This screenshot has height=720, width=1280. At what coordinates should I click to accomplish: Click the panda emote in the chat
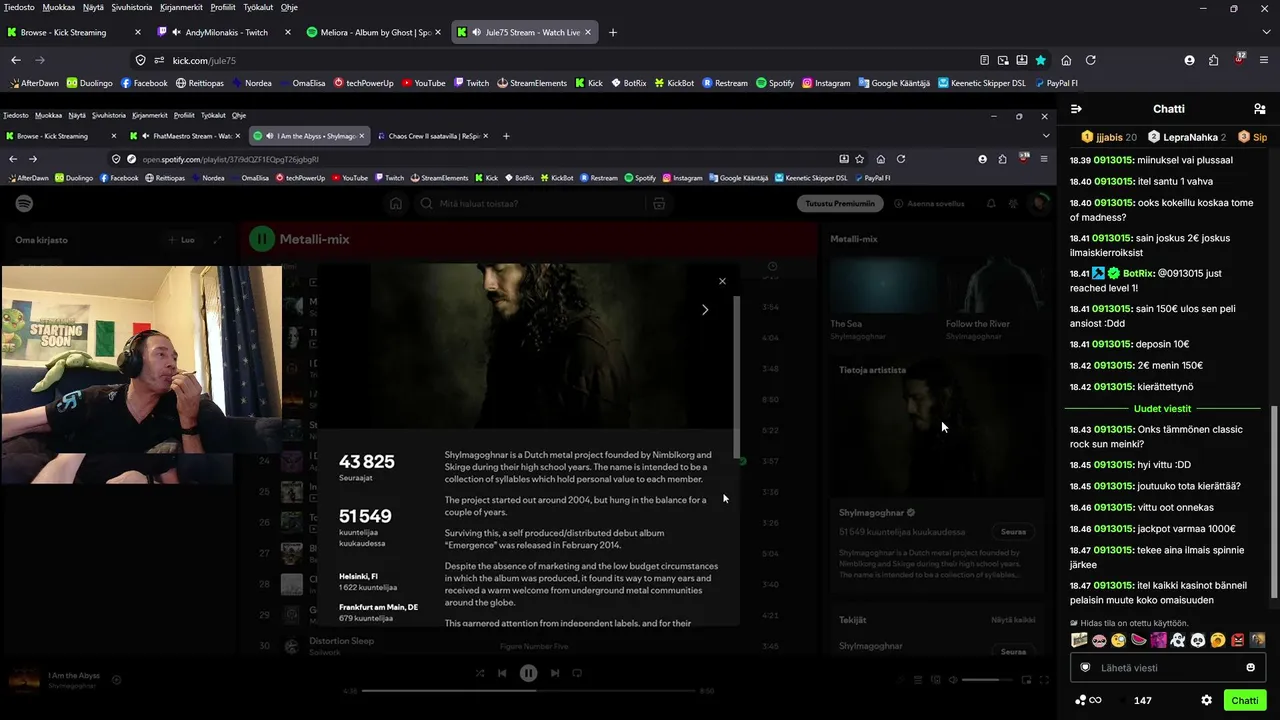point(1198,640)
